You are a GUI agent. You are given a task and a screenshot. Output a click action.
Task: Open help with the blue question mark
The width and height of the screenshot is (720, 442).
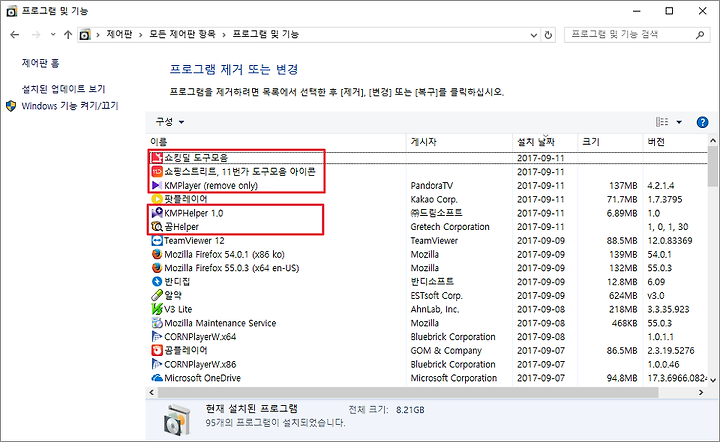(702, 122)
